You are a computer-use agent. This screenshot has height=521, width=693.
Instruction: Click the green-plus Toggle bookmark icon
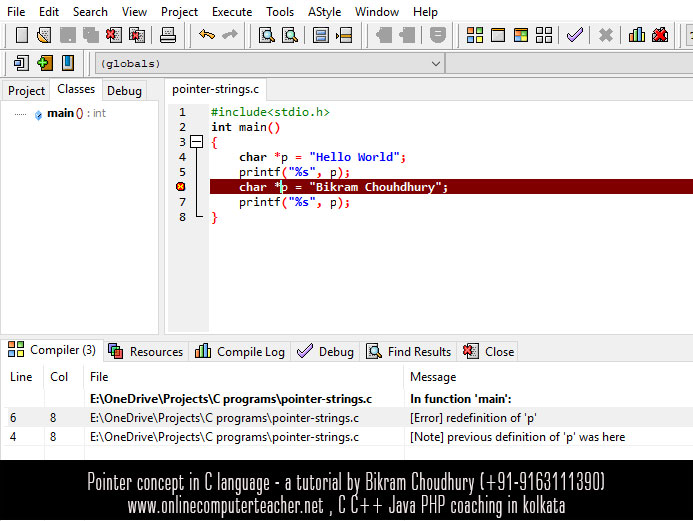click(x=45, y=63)
